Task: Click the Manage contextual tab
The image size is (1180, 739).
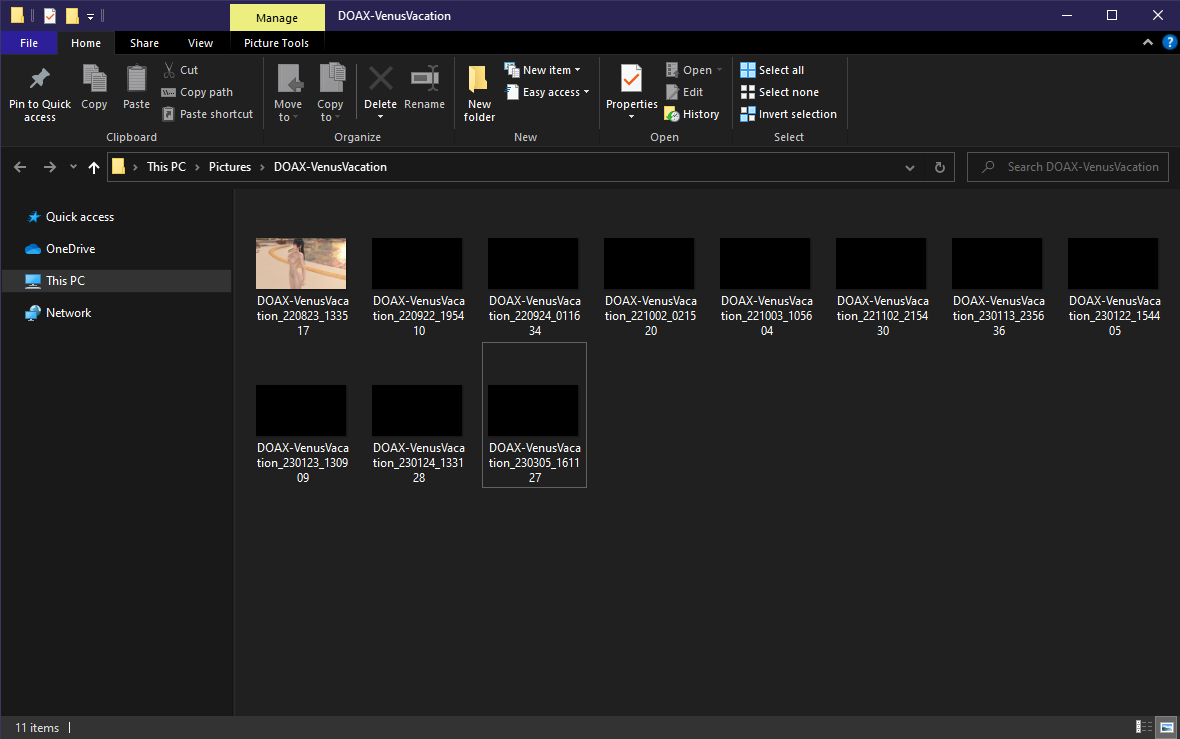Action: 277,17
